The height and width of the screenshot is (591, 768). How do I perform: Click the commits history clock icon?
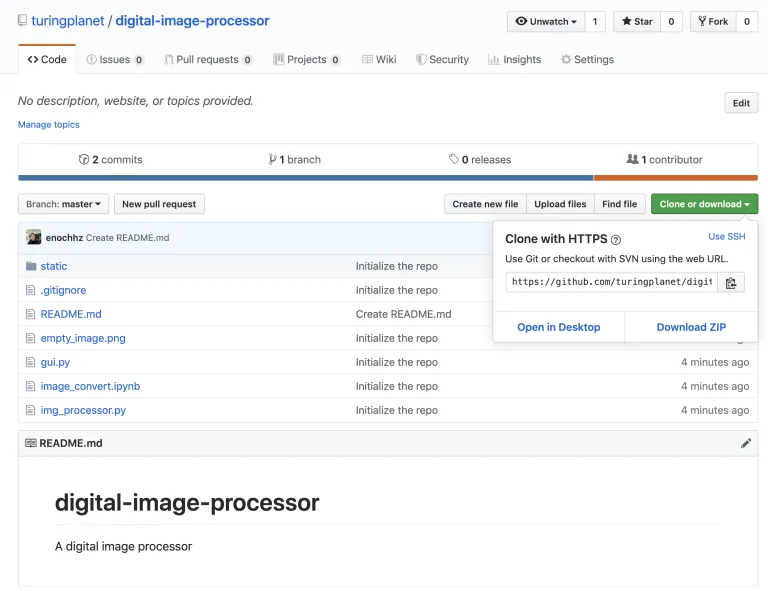click(x=84, y=159)
